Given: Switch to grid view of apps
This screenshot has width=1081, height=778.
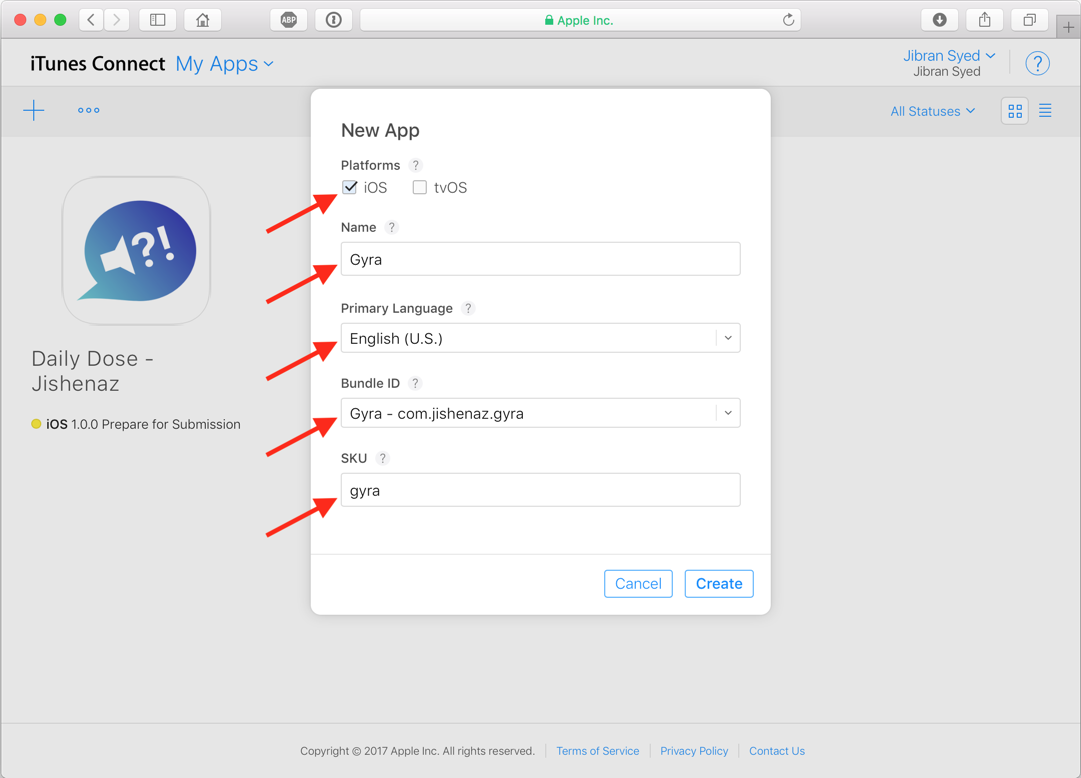Looking at the screenshot, I should point(1015,111).
